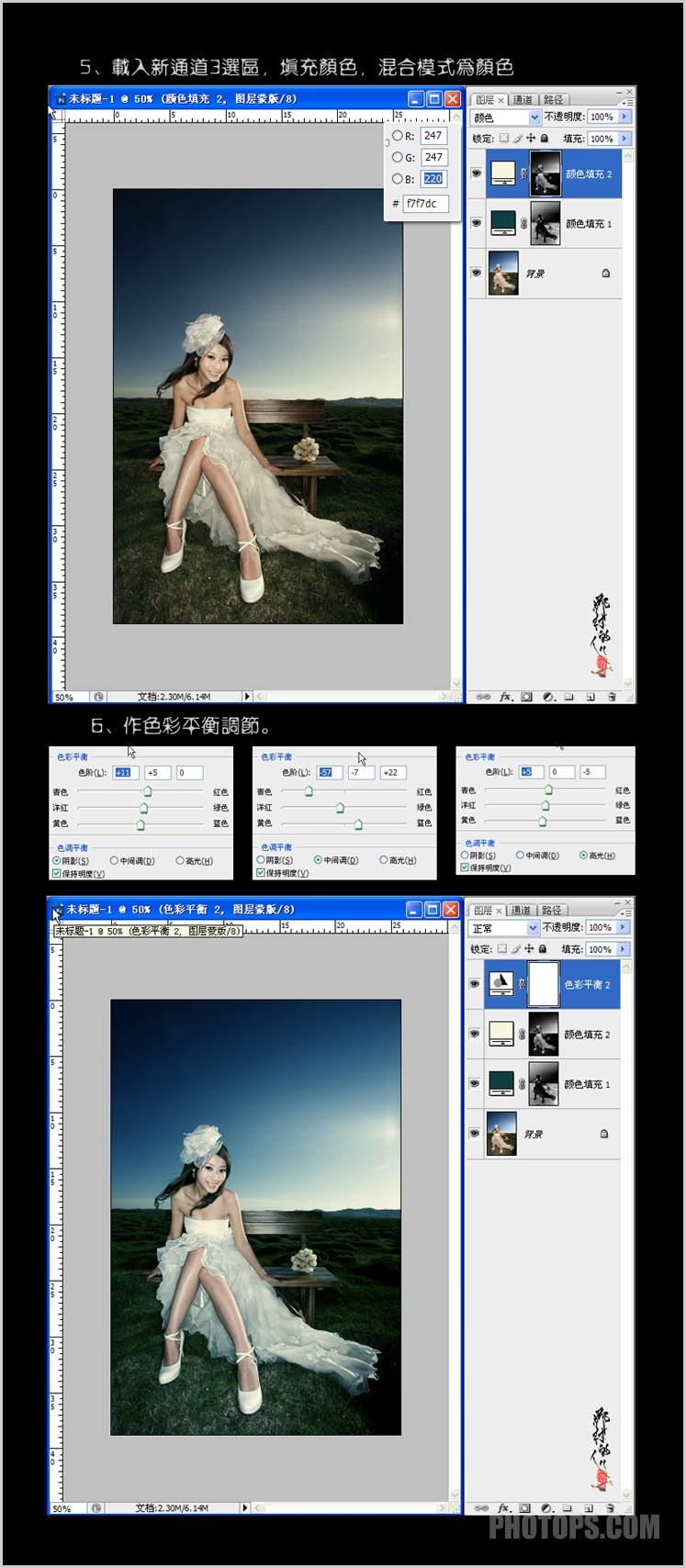Select 中间调 radio in the -57 color balance dialog
This screenshot has width=686, height=1568.
point(318,860)
